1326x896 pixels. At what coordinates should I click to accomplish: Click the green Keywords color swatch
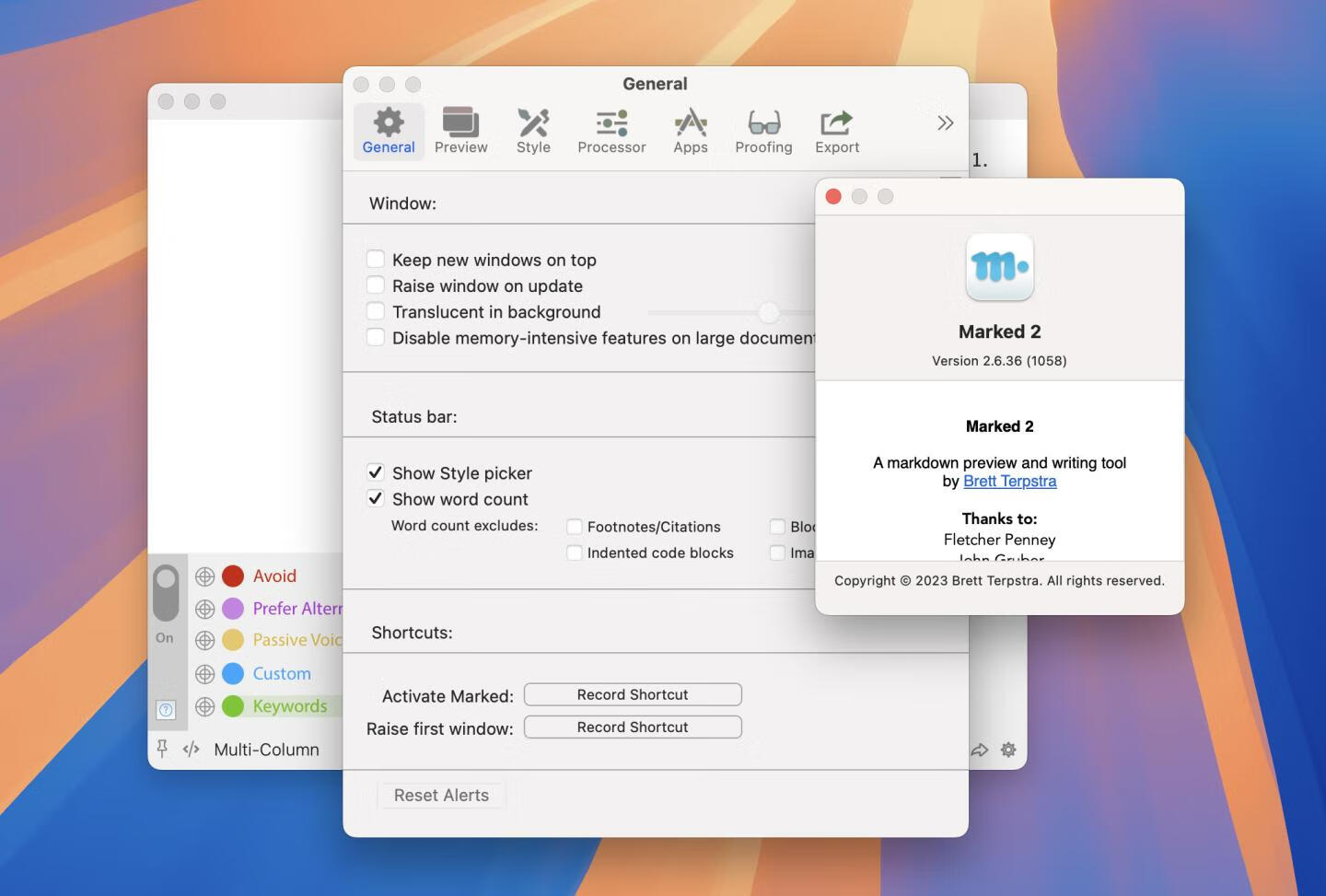pos(233,706)
